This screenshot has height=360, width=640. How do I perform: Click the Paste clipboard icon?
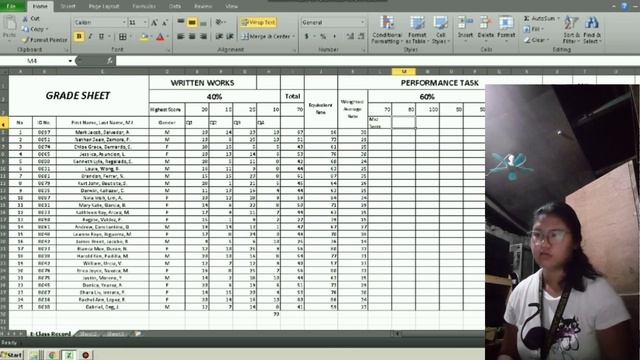tap(9, 24)
